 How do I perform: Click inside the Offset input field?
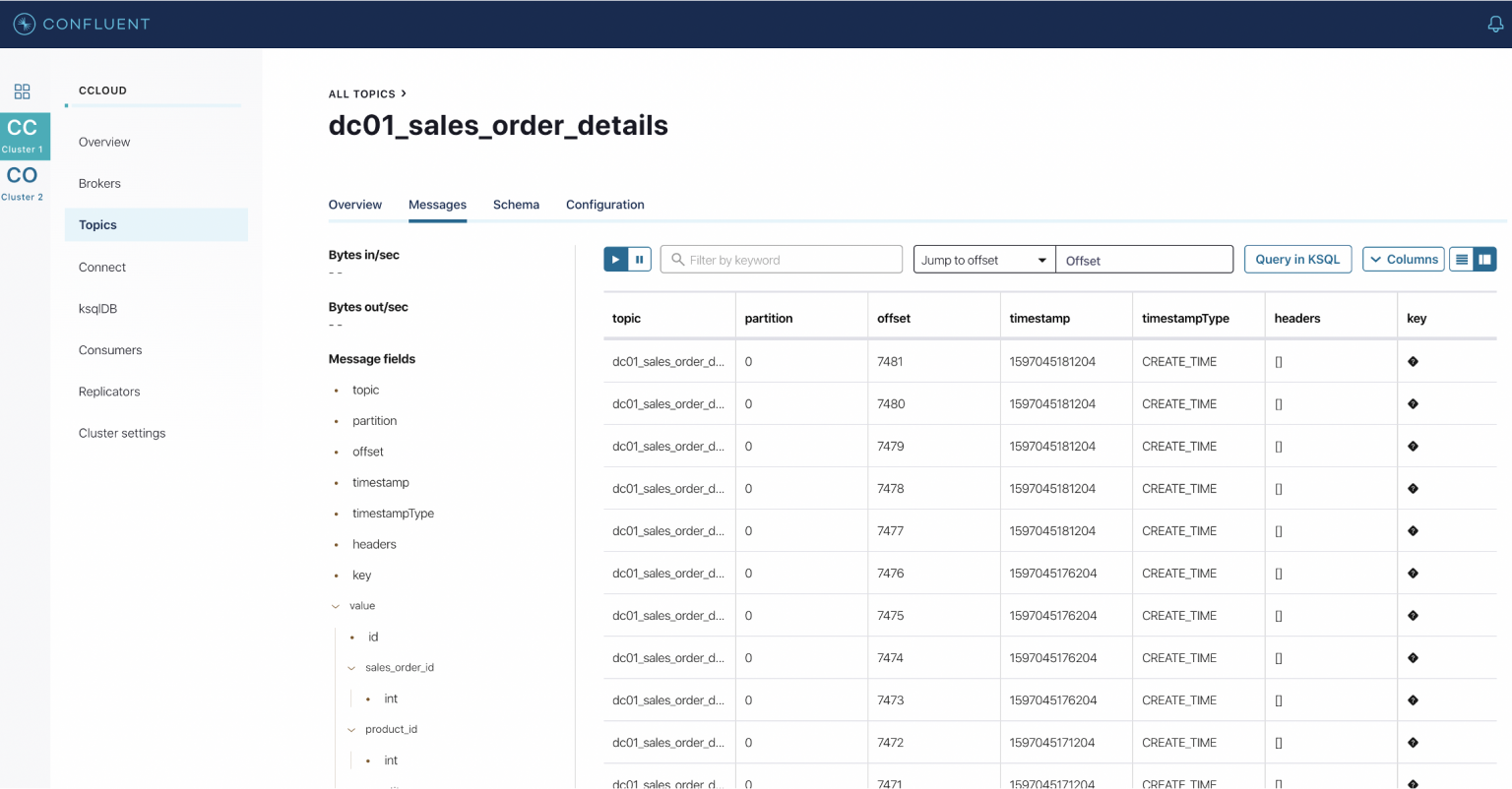(x=1144, y=259)
